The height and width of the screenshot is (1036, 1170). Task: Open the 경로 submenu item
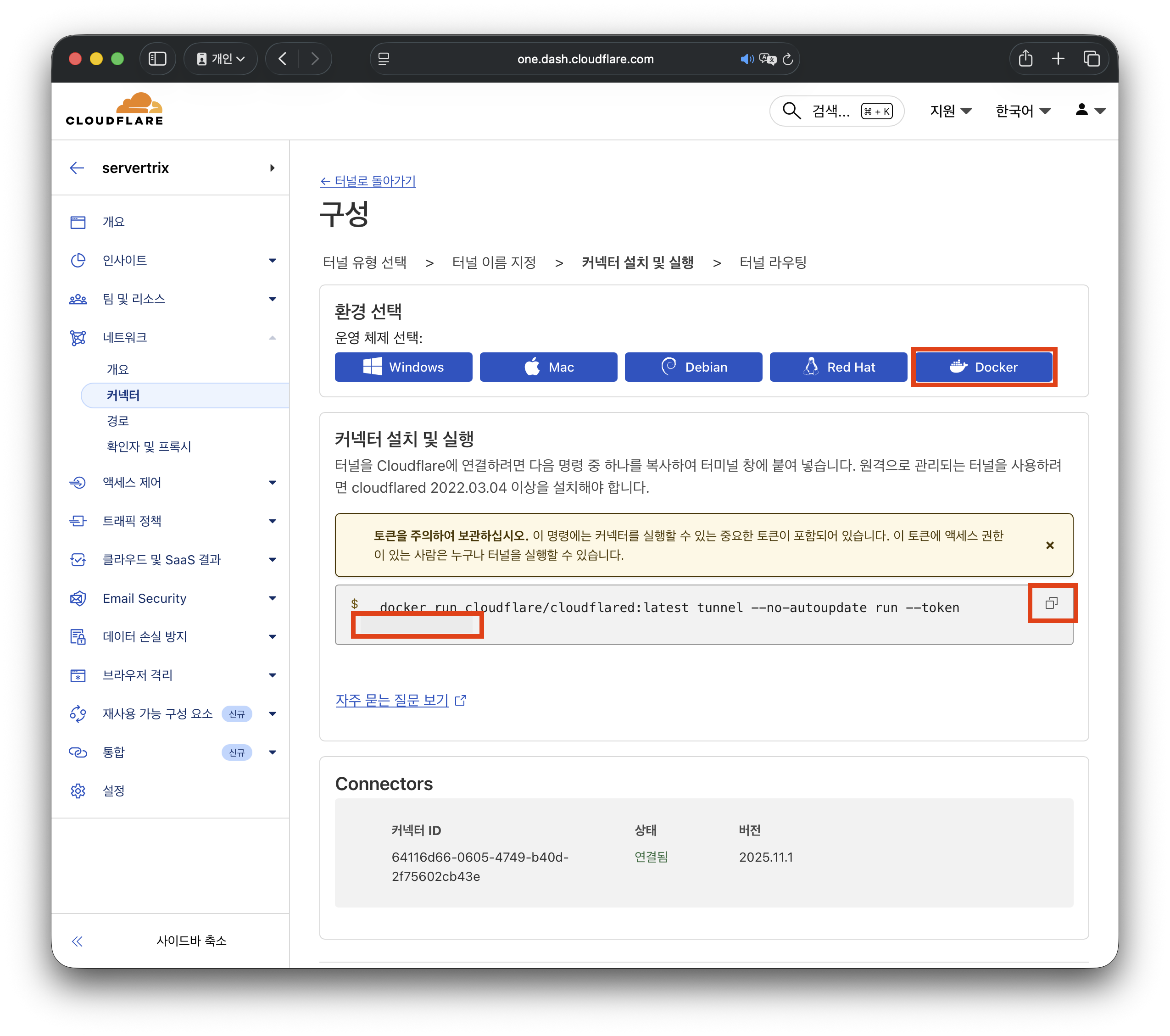coord(118,421)
